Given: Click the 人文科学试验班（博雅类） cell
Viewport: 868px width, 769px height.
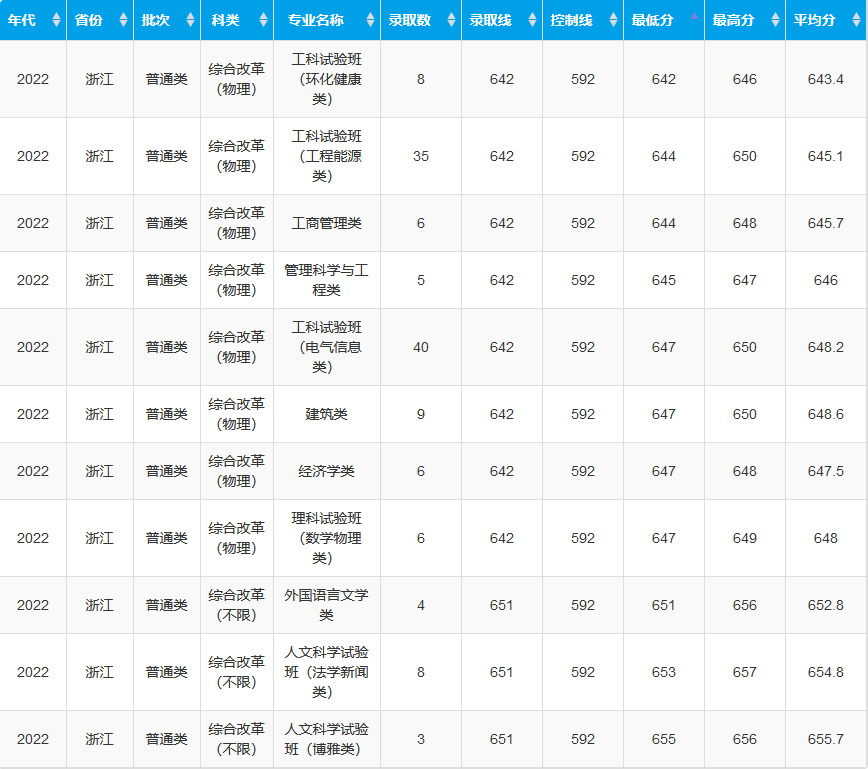Looking at the screenshot, I should tap(326, 739).
